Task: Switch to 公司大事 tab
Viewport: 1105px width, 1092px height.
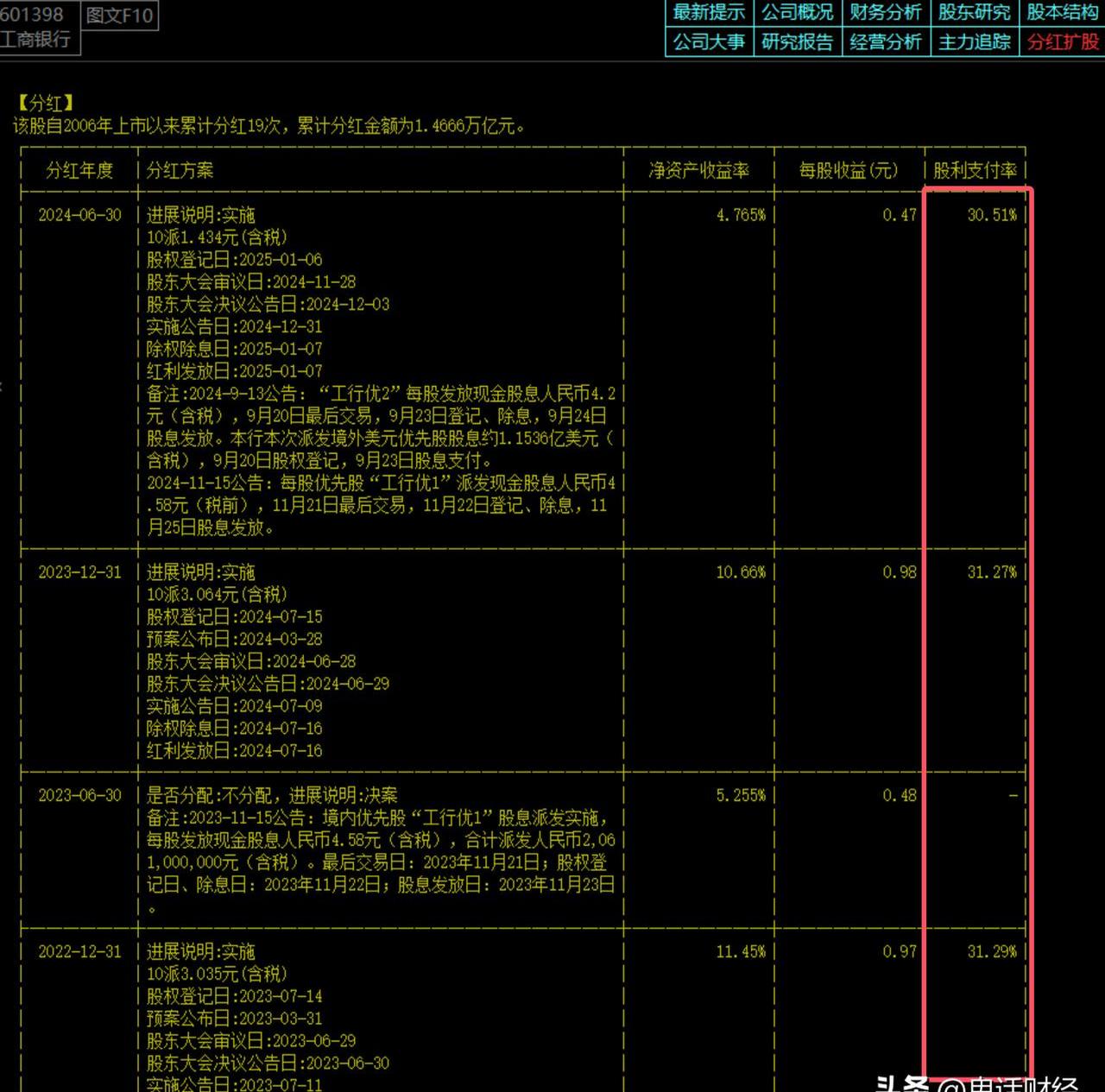Action: point(709,41)
